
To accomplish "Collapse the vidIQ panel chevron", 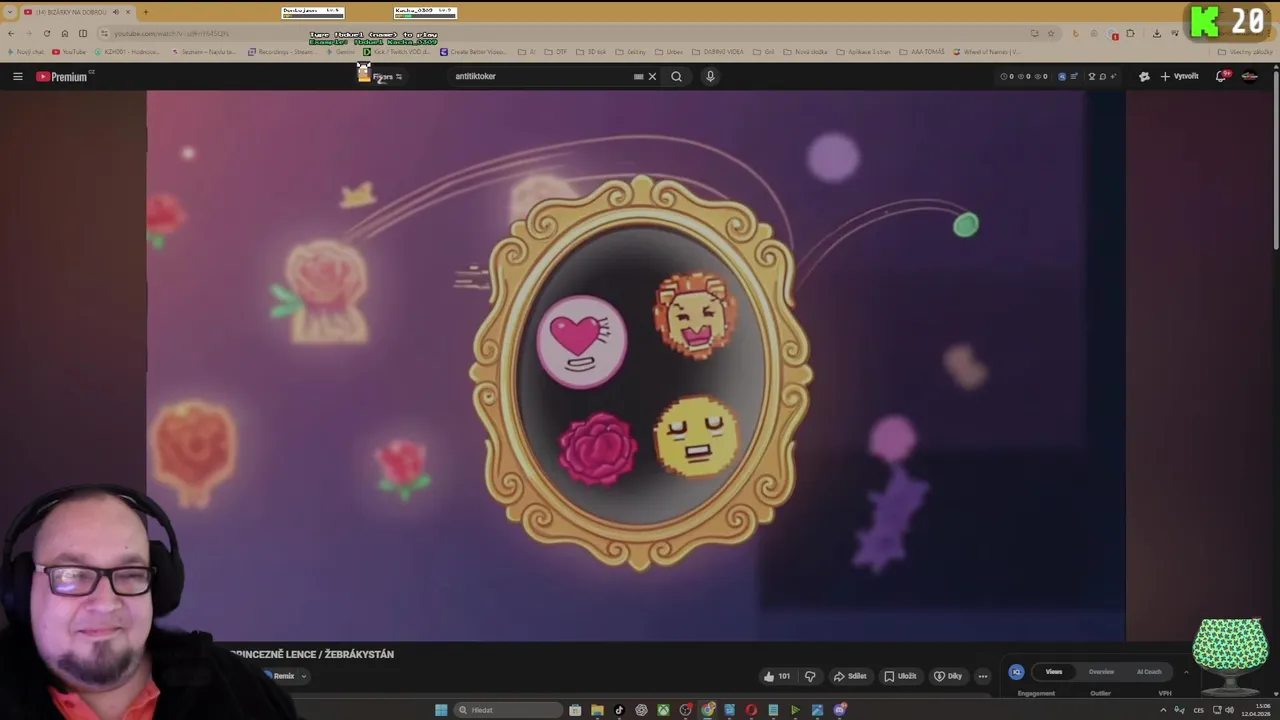I will tap(1187, 672).
